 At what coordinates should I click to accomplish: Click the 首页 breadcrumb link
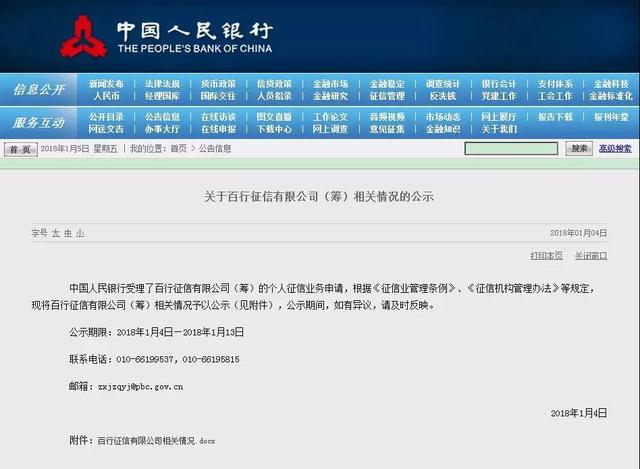click(x=178, y=149)
